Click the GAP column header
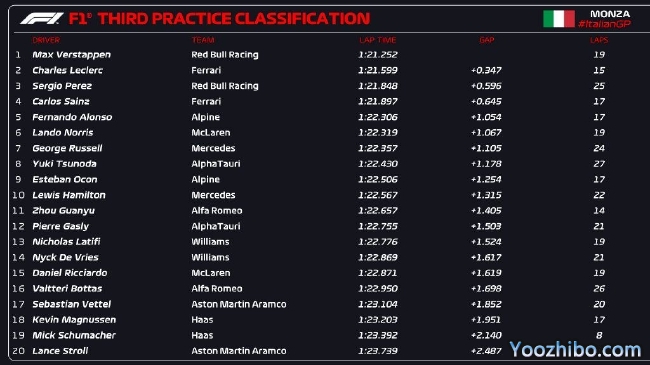 [487, 40]
